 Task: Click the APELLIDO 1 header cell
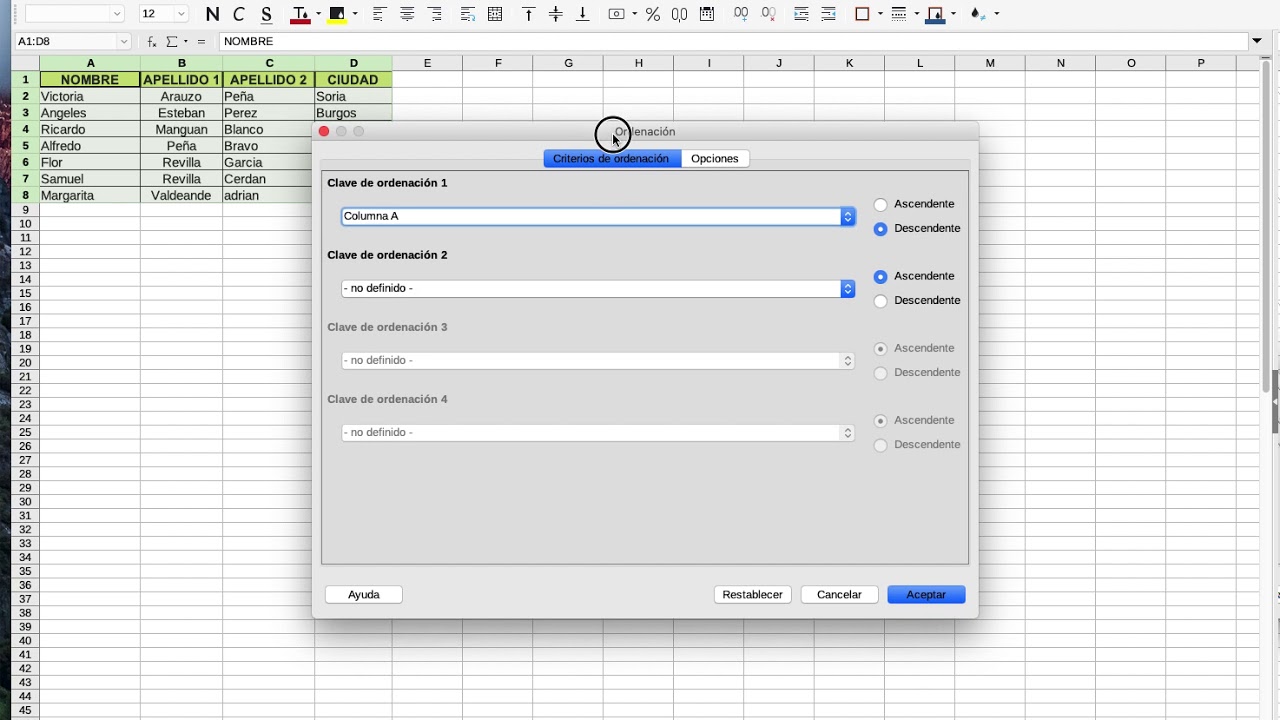181,80
